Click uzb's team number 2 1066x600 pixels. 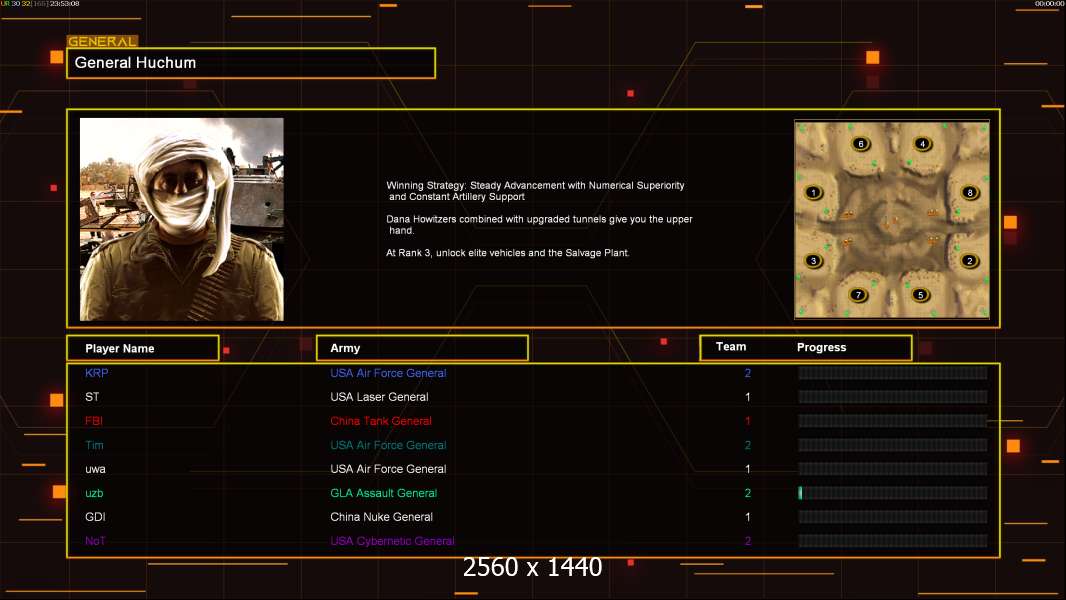point(748,493)
